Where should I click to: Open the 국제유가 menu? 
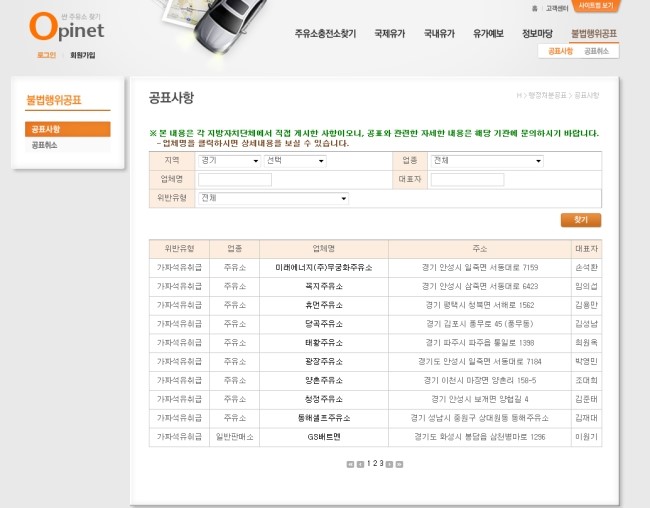pos(390,34)
